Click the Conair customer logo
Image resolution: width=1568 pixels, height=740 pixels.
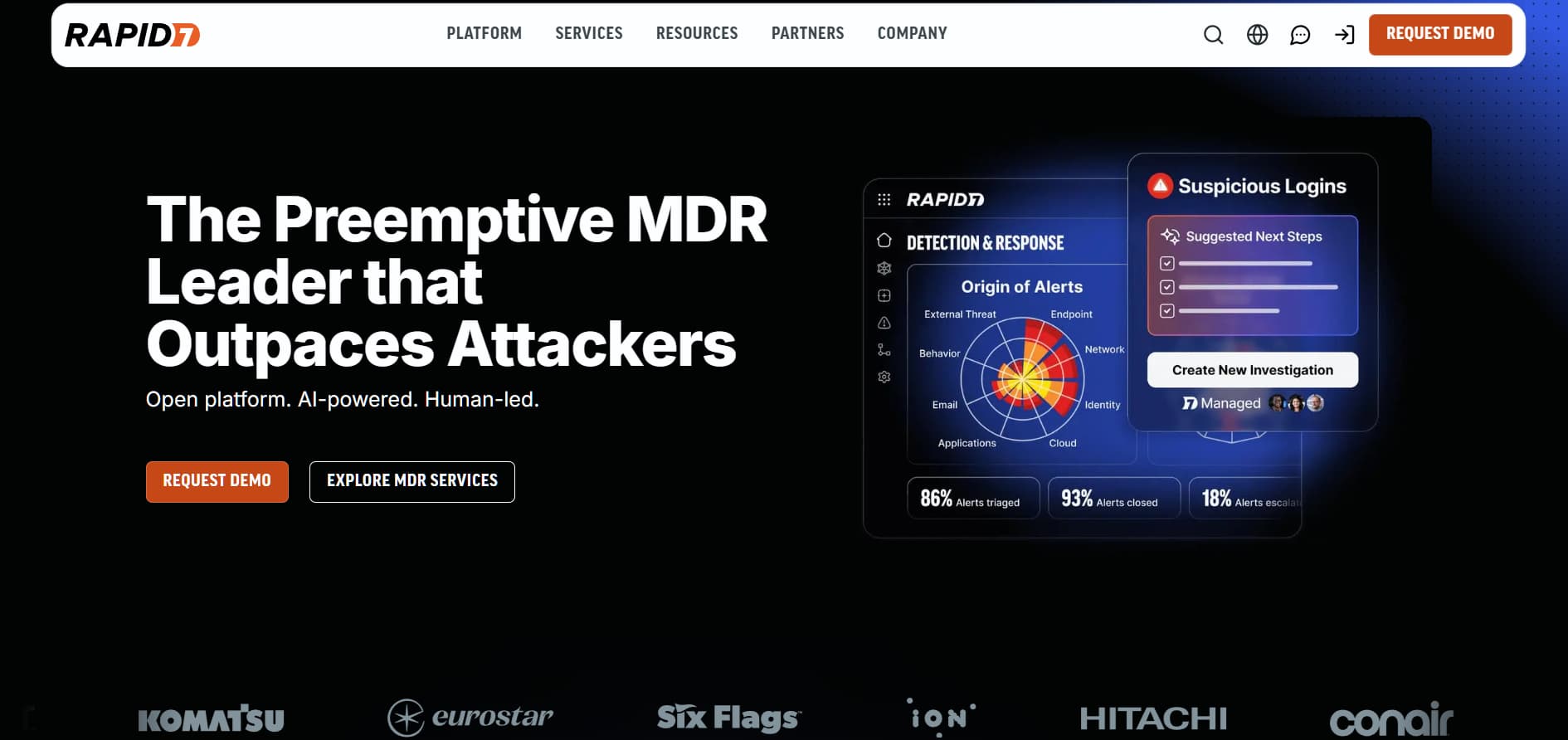point(1391,719)
